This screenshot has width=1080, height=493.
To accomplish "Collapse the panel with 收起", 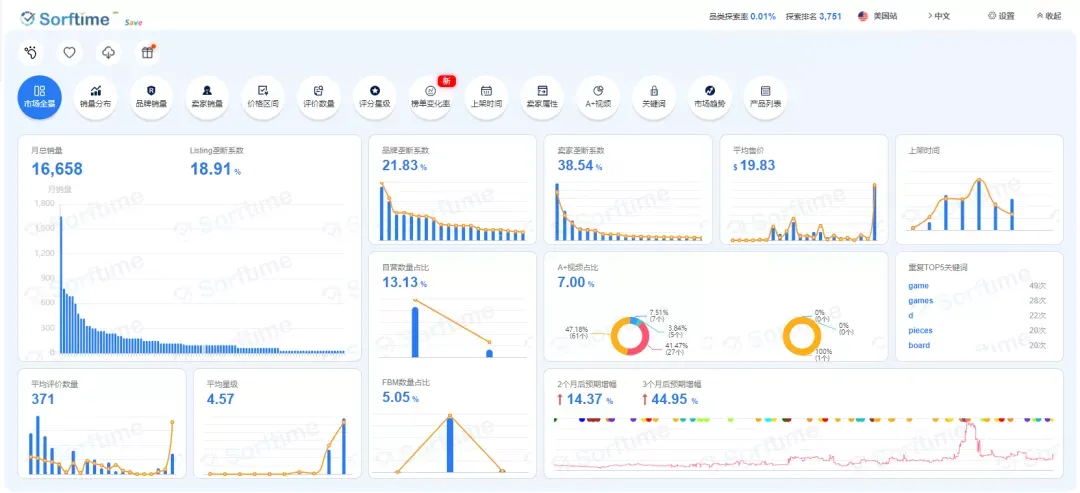I will [x=1048, y=16].
